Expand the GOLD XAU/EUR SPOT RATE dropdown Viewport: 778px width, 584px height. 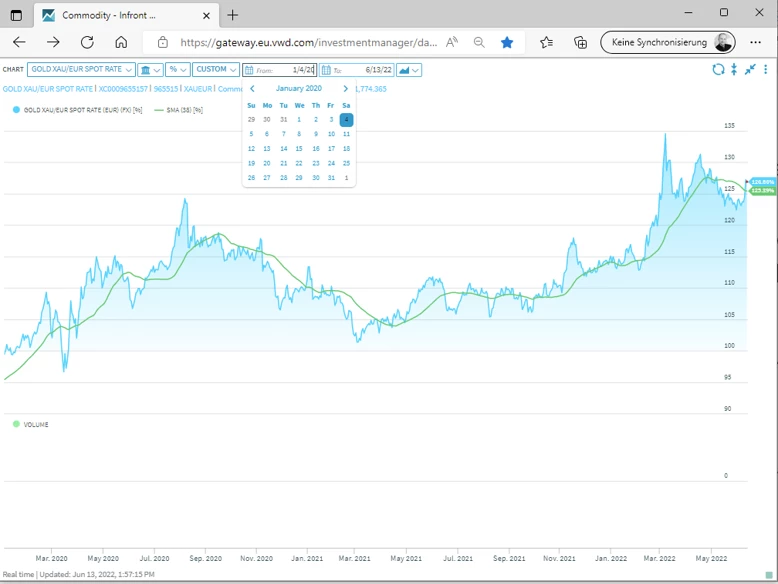click(81, 70)
